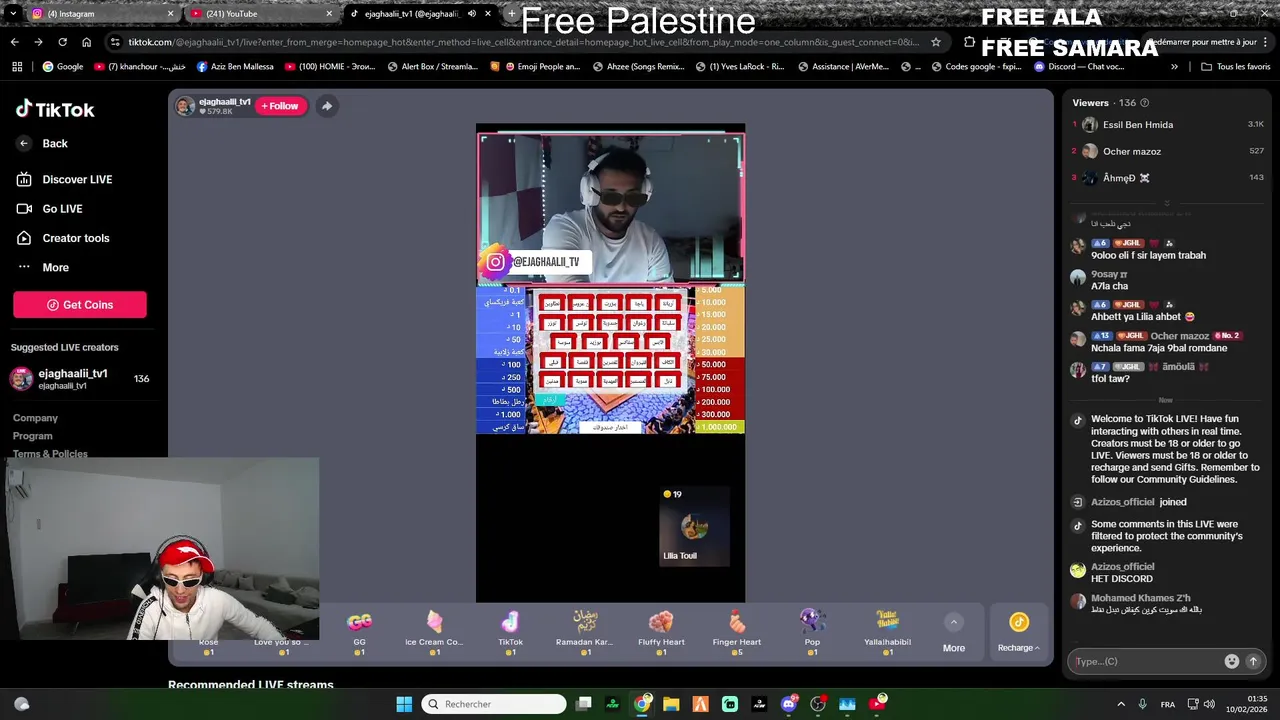
Task: Toggle microphone tray icon
Action: tap(1143, 704)
